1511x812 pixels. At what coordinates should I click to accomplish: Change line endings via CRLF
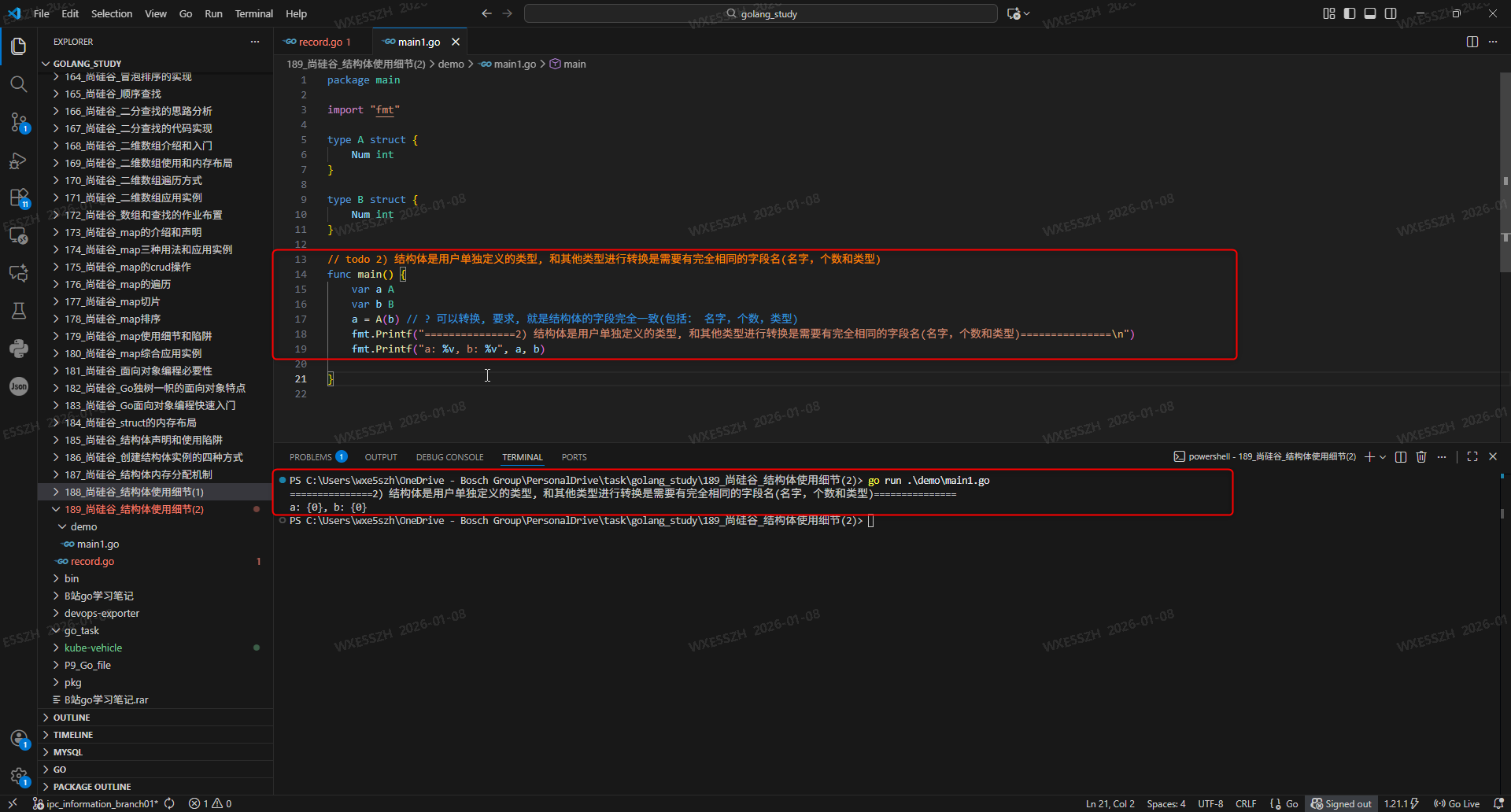[1246, 803]
